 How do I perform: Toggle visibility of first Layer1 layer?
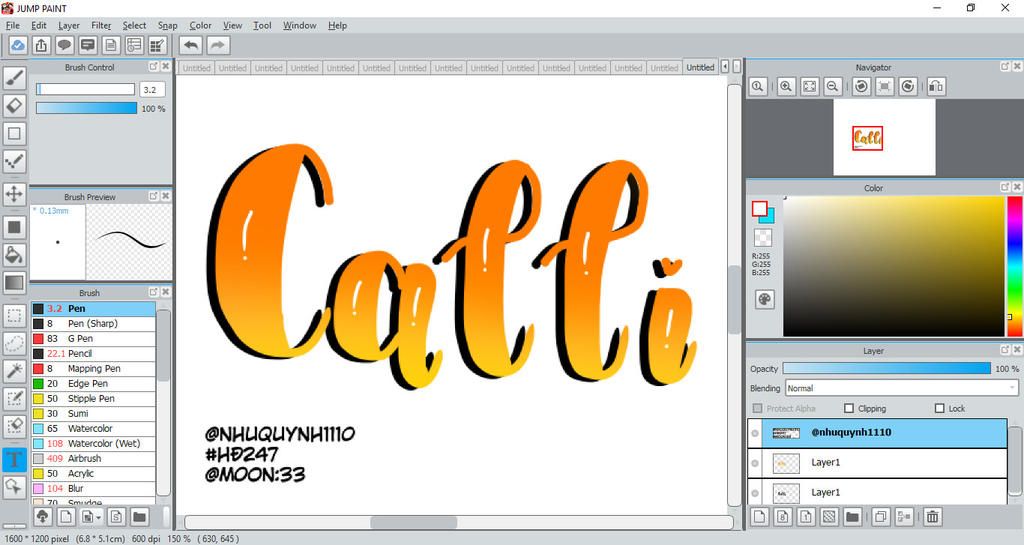[755, 463]
